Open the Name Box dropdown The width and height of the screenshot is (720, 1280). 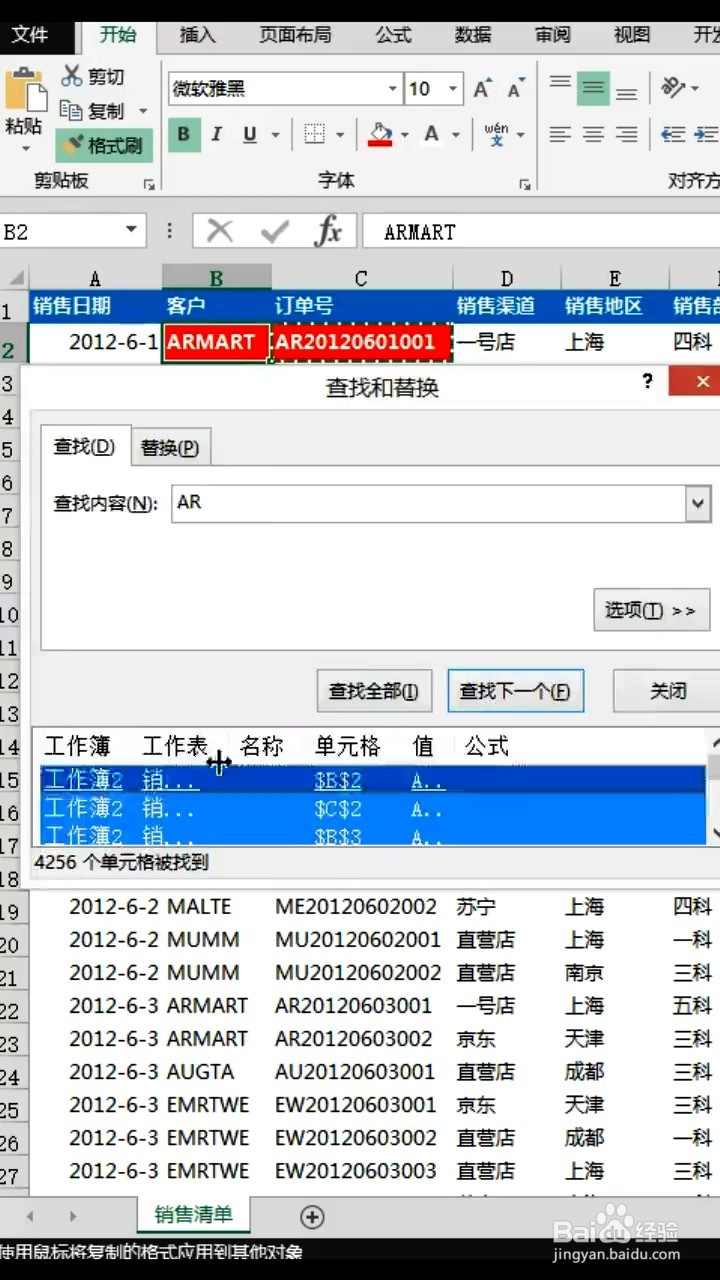coord(131,231)
